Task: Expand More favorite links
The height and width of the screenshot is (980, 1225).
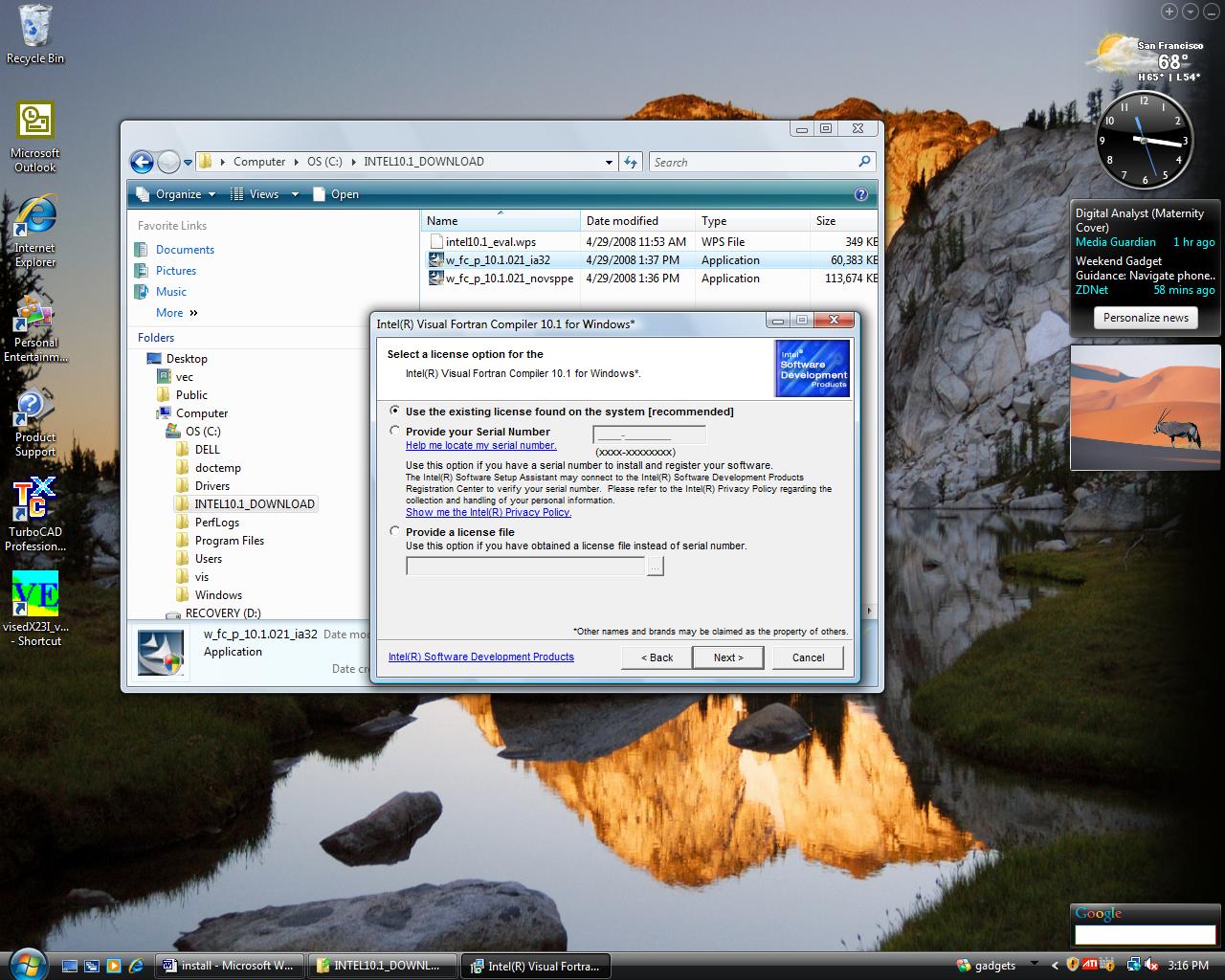Action: (x=177, y=313)
